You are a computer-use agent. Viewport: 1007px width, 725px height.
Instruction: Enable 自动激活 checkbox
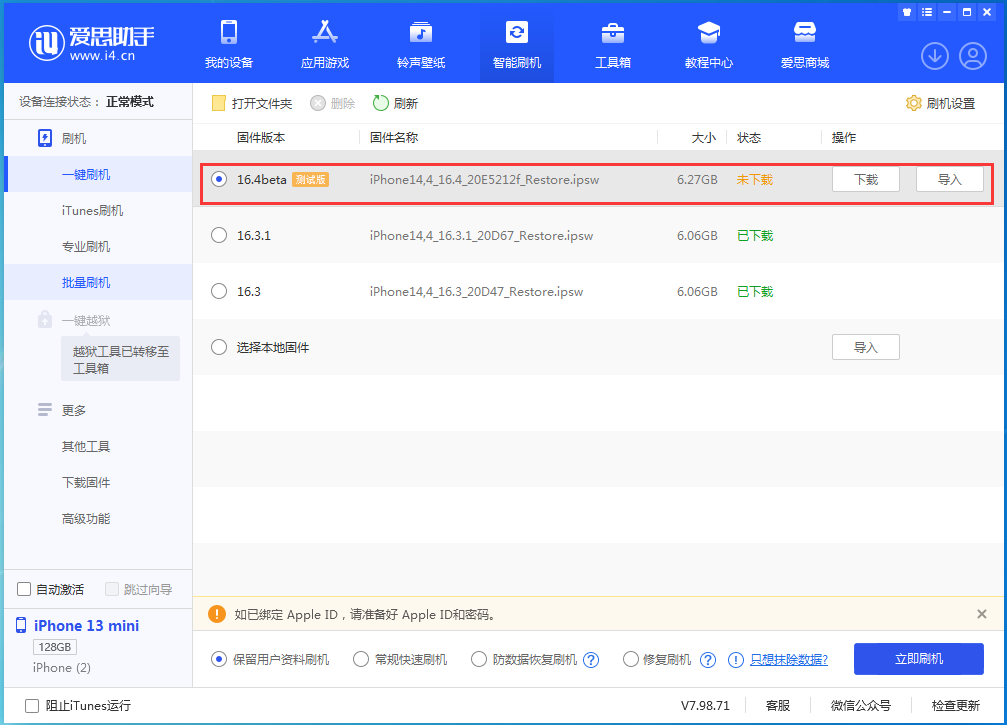(x=24, y=589)
